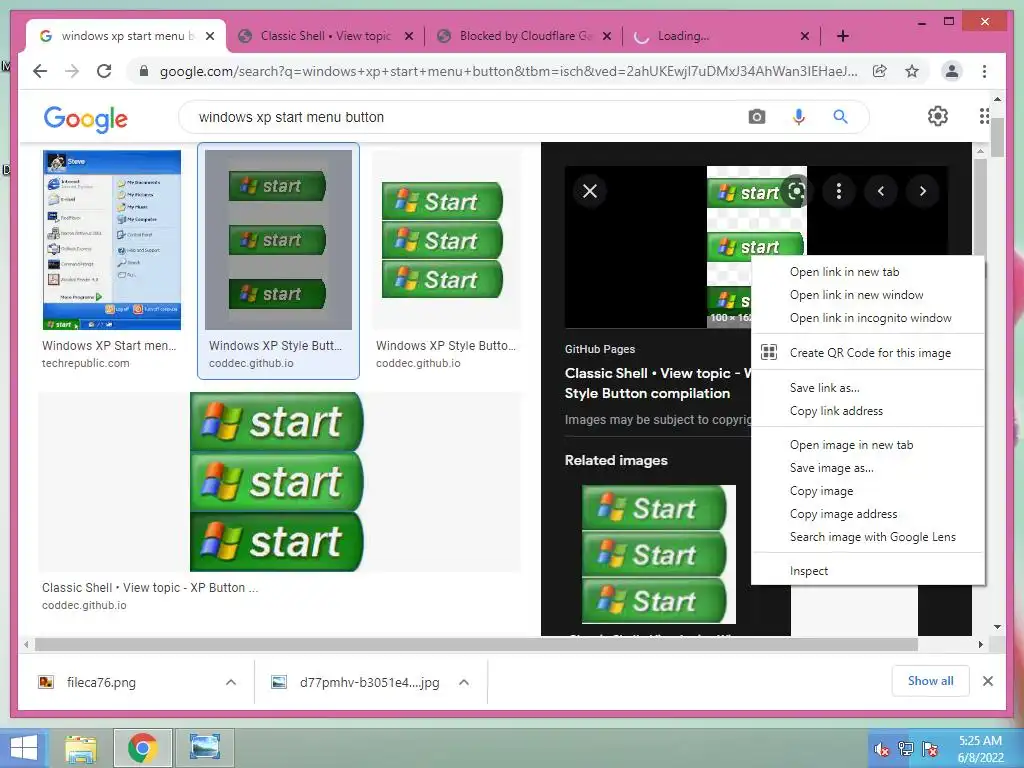Click the Google Lens icon on preview image
The image size is (1024, 768).
coord(796,191)
